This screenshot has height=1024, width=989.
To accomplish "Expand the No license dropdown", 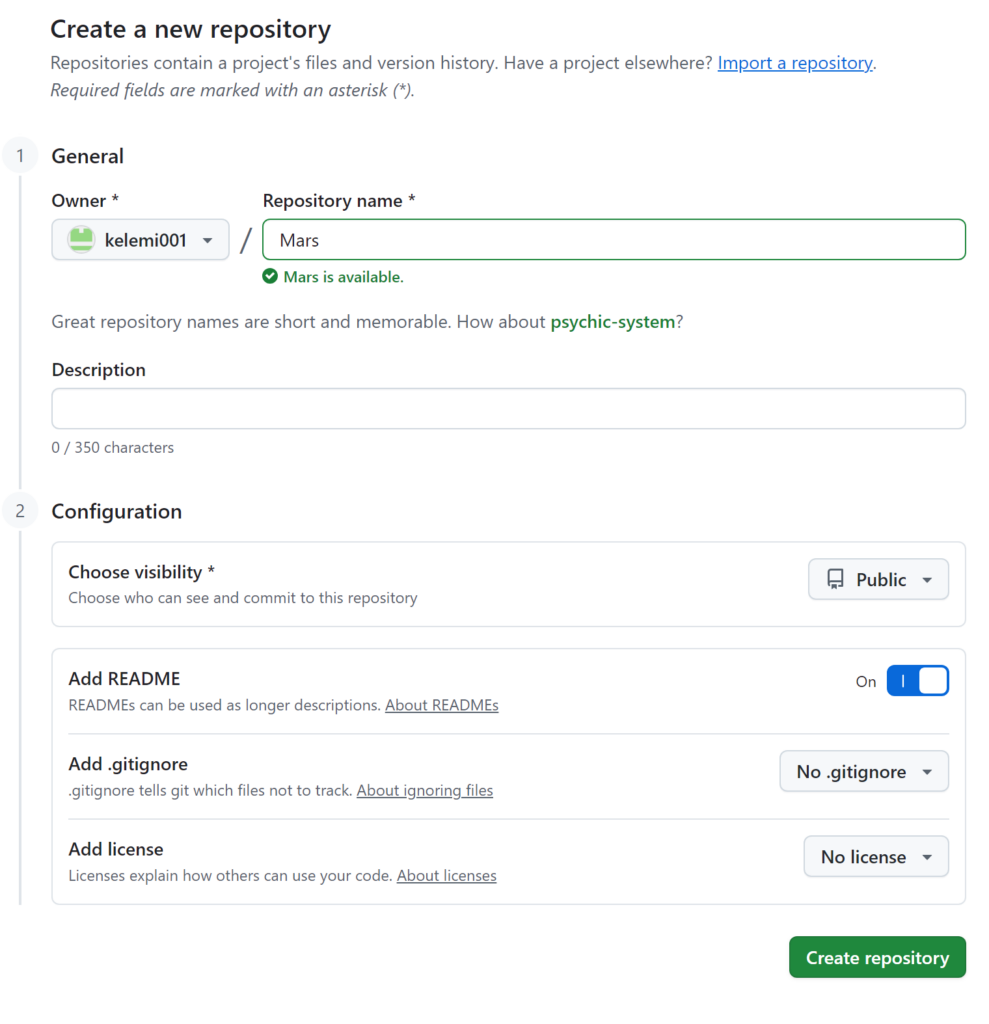I will click(x=876, y=857).
